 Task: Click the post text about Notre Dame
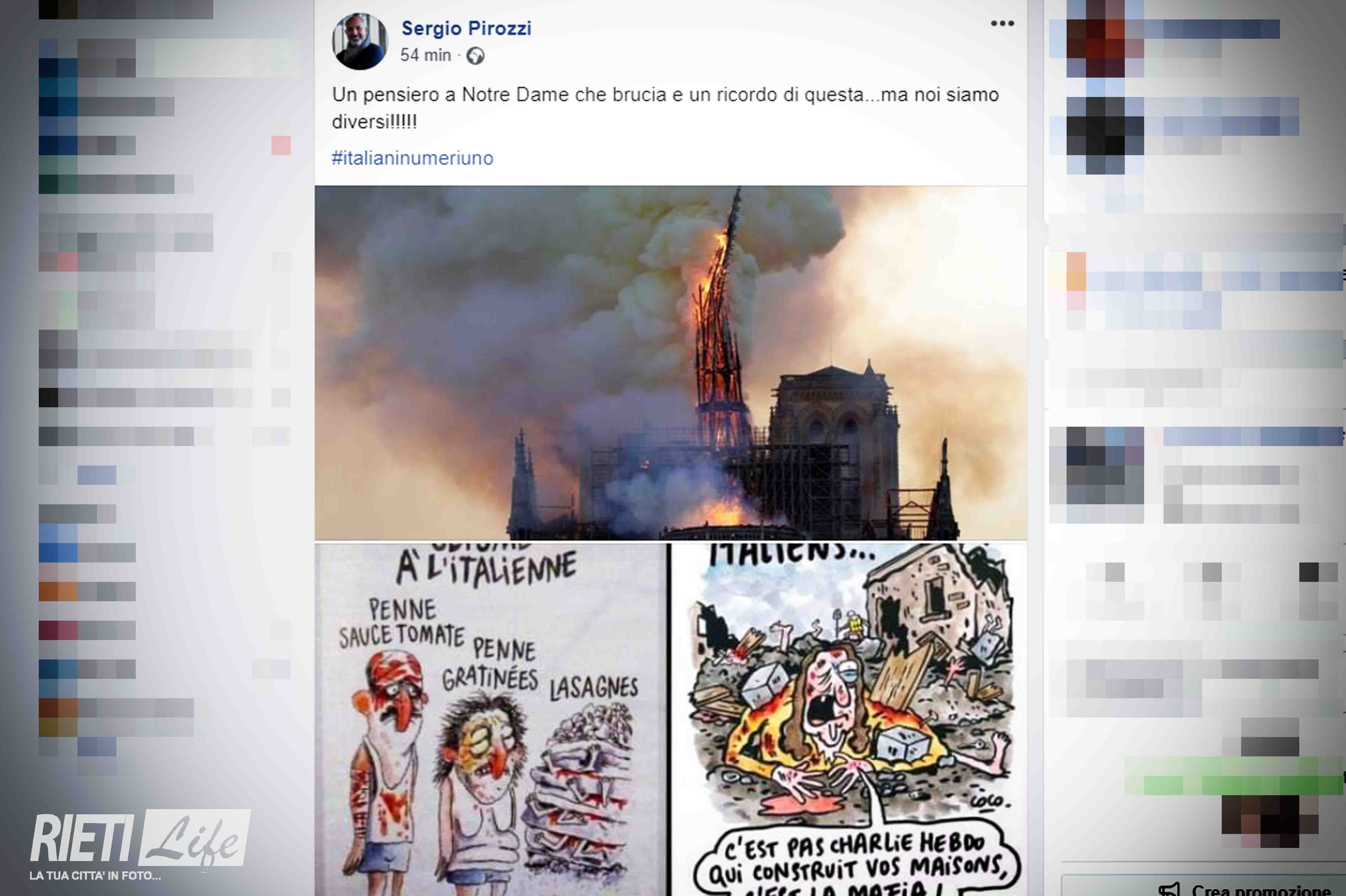665,107
